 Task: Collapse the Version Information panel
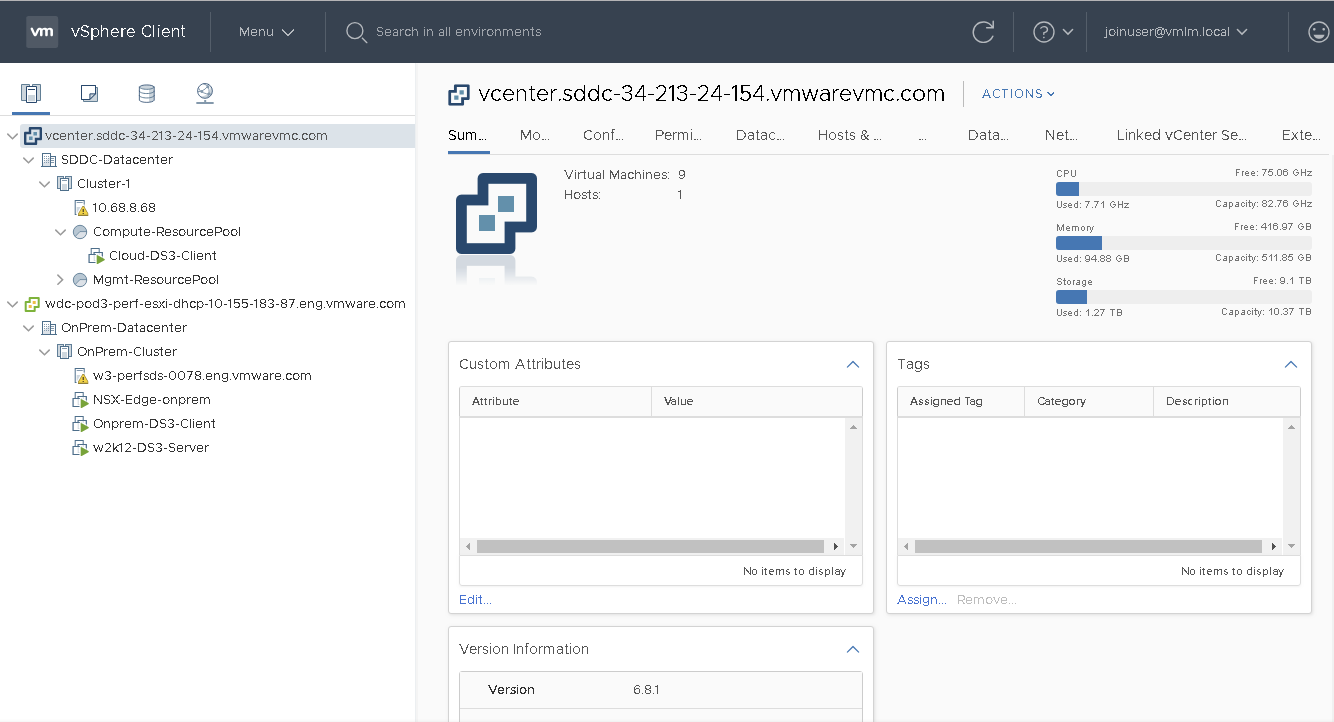pos(853,650)
